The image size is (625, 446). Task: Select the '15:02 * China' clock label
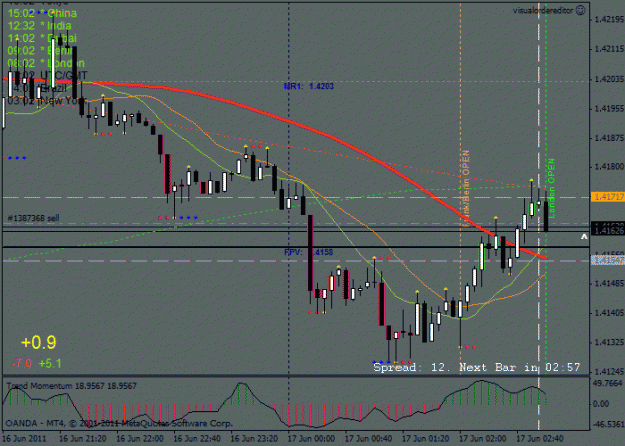[x=42, y=14]
